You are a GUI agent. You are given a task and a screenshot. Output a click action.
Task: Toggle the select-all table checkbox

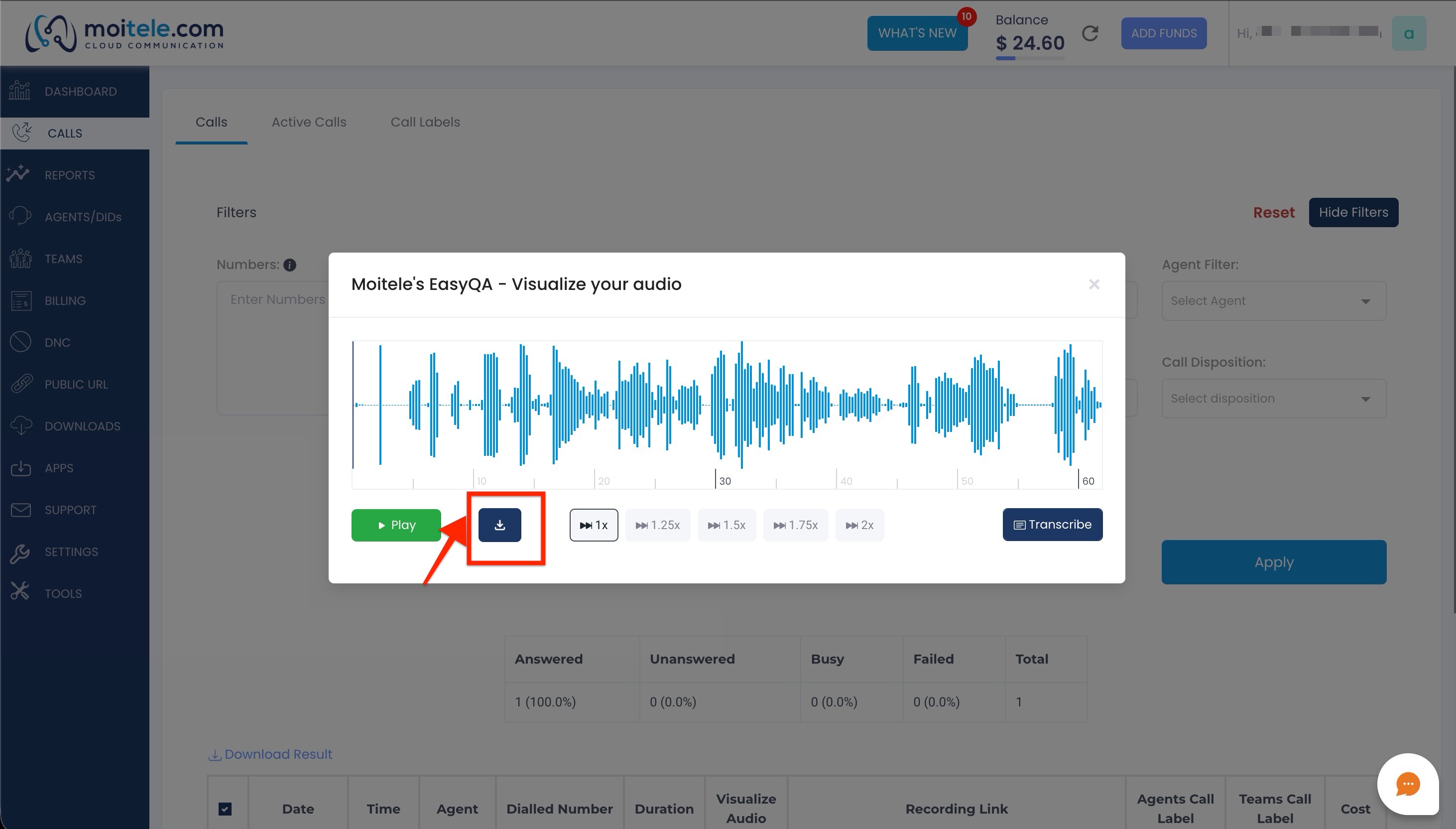coord(225,809)
